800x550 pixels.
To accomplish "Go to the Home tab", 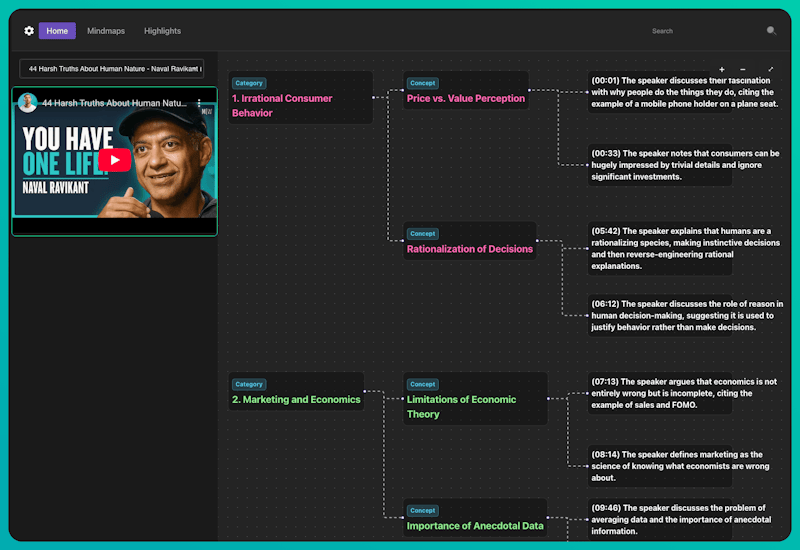I will click(x=57, y=31).
